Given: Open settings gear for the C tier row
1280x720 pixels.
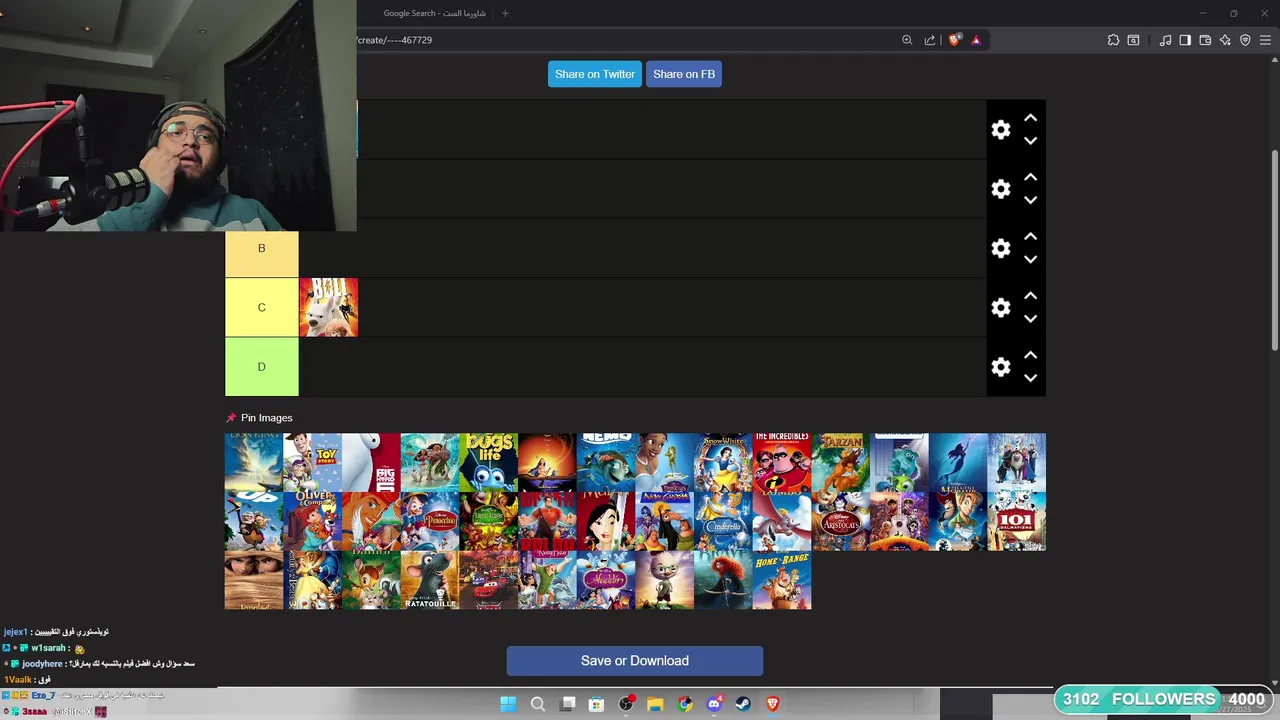Looking at the screenshot, I should click(x=1001, y=307).
